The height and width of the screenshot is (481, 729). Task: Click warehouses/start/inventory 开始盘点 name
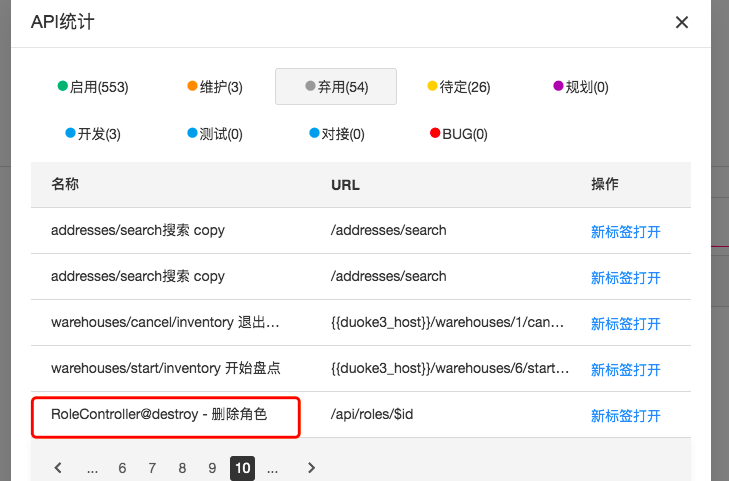click(x=166, y=368)
